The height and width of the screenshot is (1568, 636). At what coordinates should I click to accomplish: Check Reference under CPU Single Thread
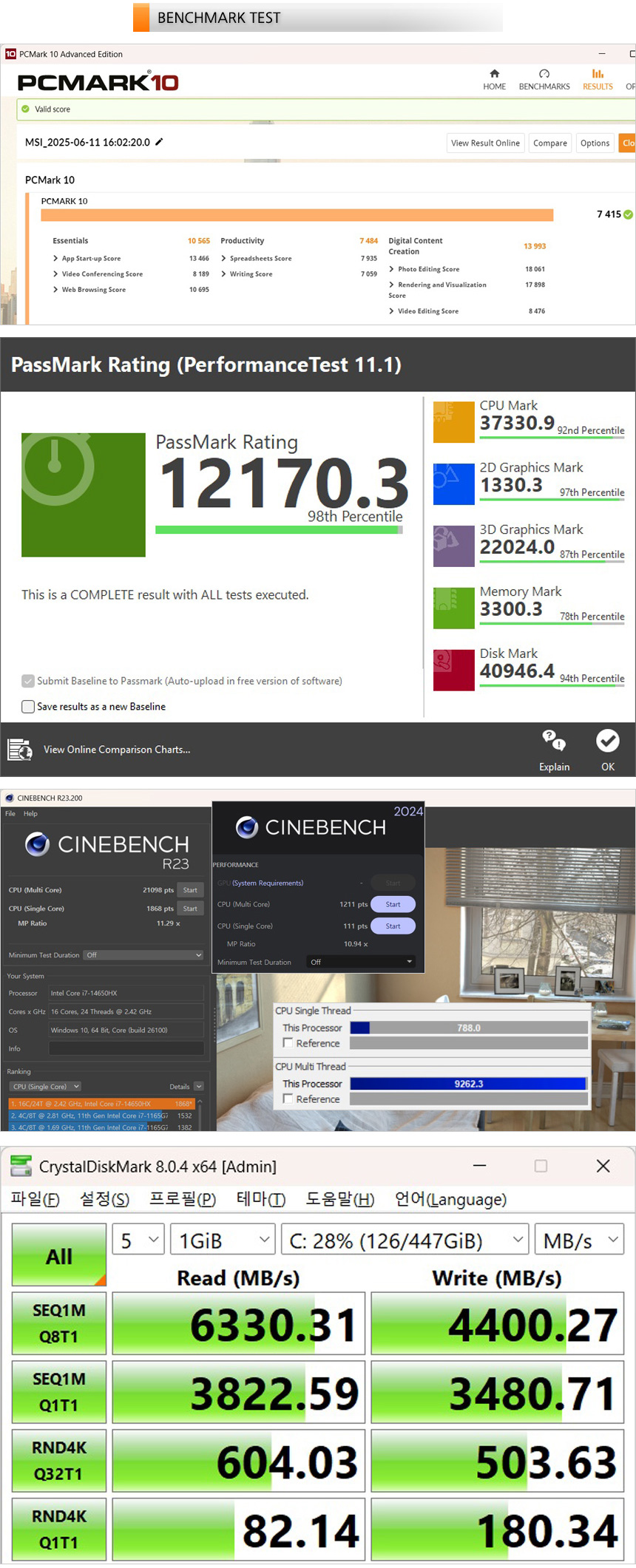point(288,1043)
